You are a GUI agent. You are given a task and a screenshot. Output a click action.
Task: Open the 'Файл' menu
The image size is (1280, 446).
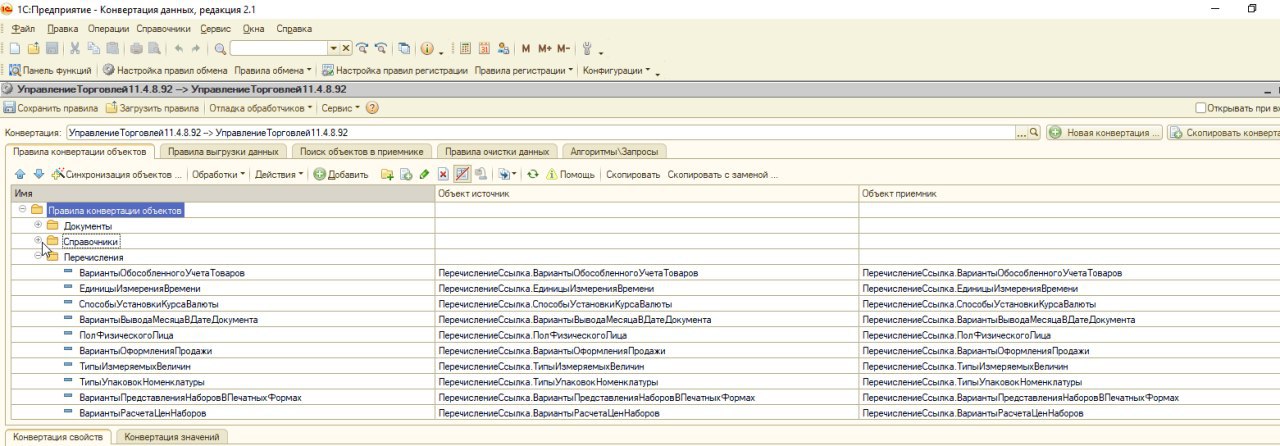click(x=23, y=29)
